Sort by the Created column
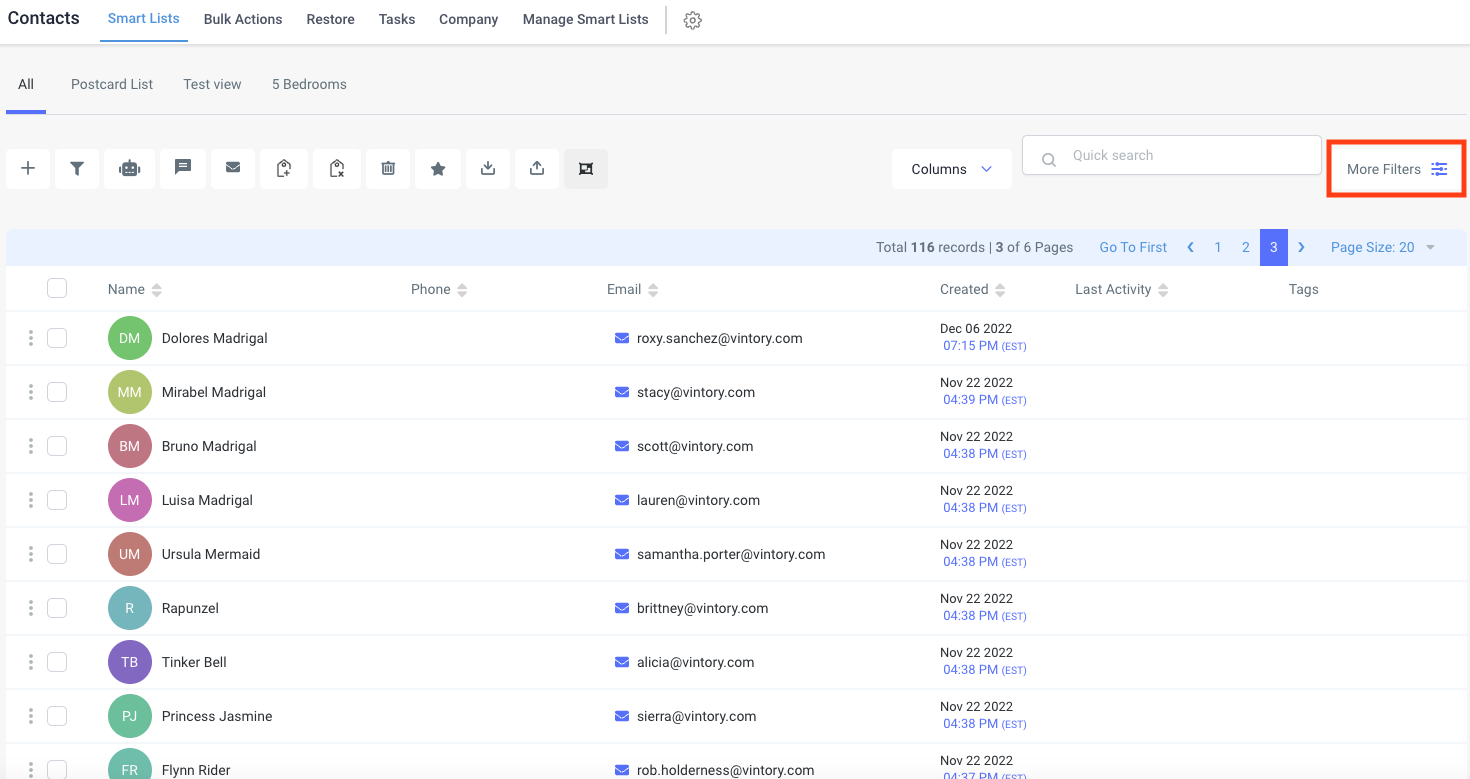This screenshot has height=779, width=1470. pyautogui.click(x=972, y=289)
